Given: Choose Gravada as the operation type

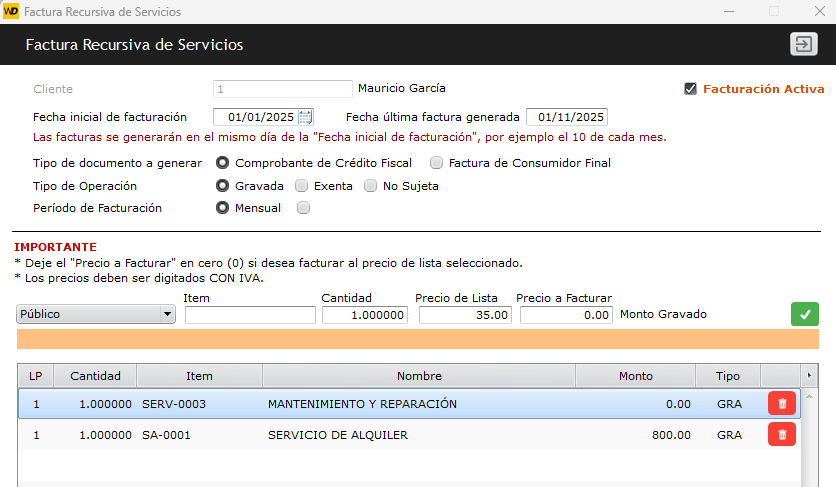Looking at the screenshot, I should [222, 186].
